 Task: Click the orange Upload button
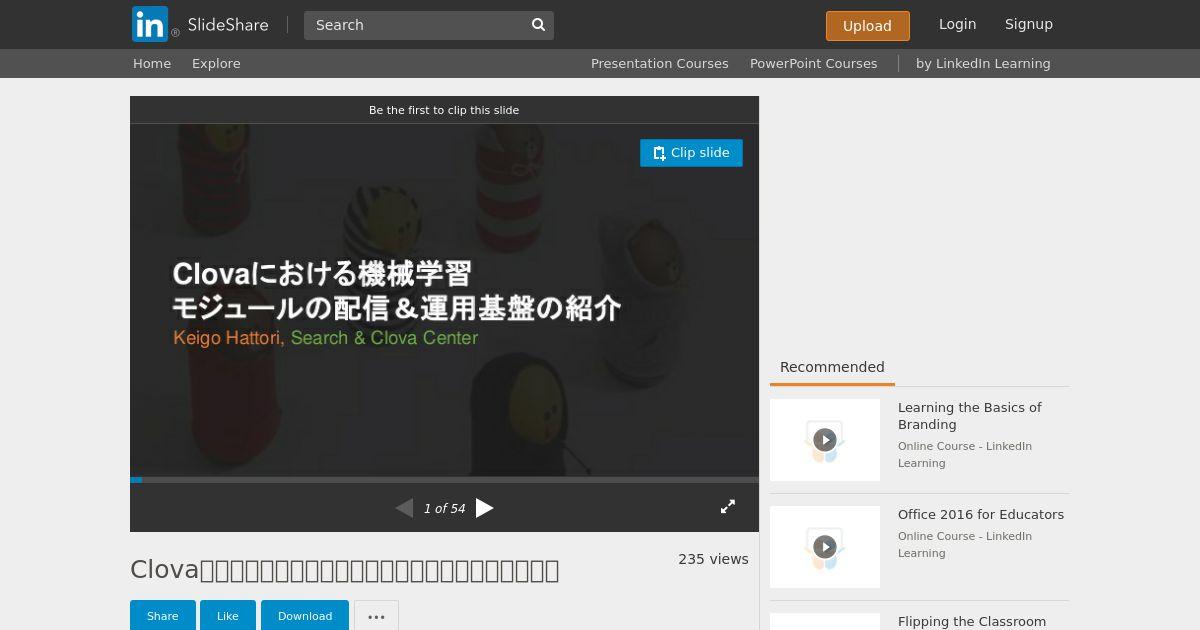point(867,26)
